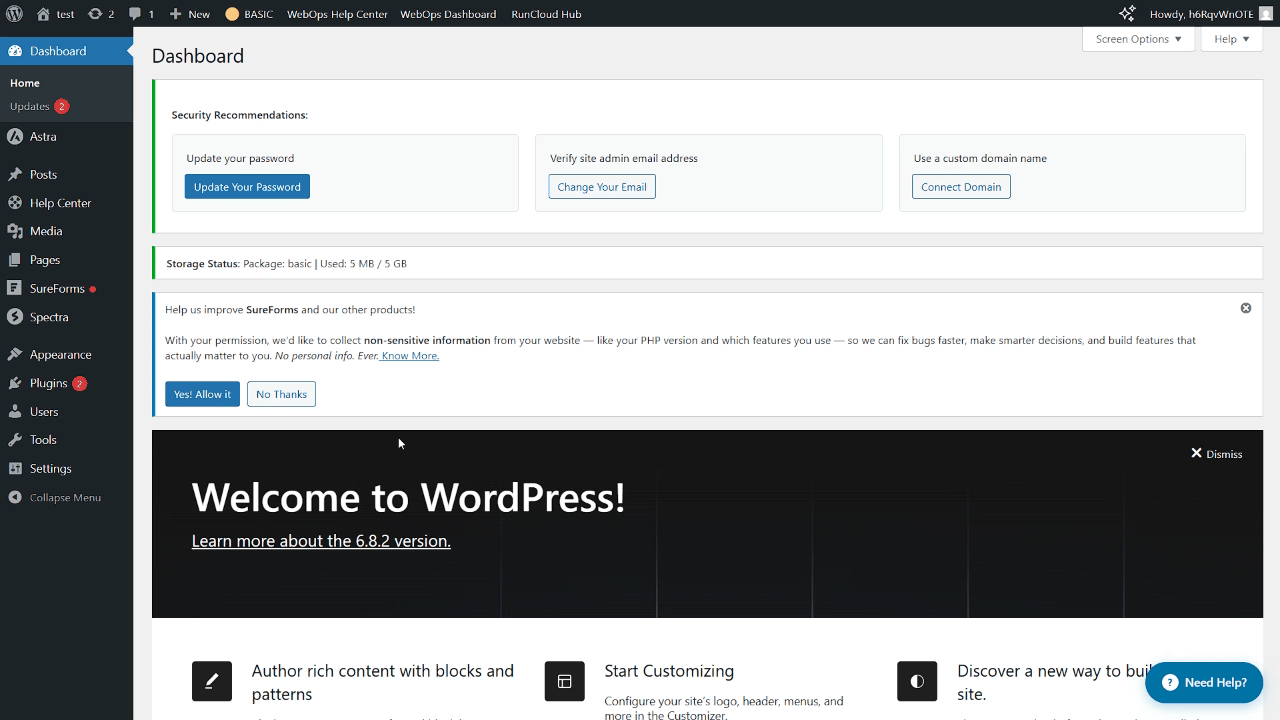Open Spectra from the sidebar

tap(49, 317)
